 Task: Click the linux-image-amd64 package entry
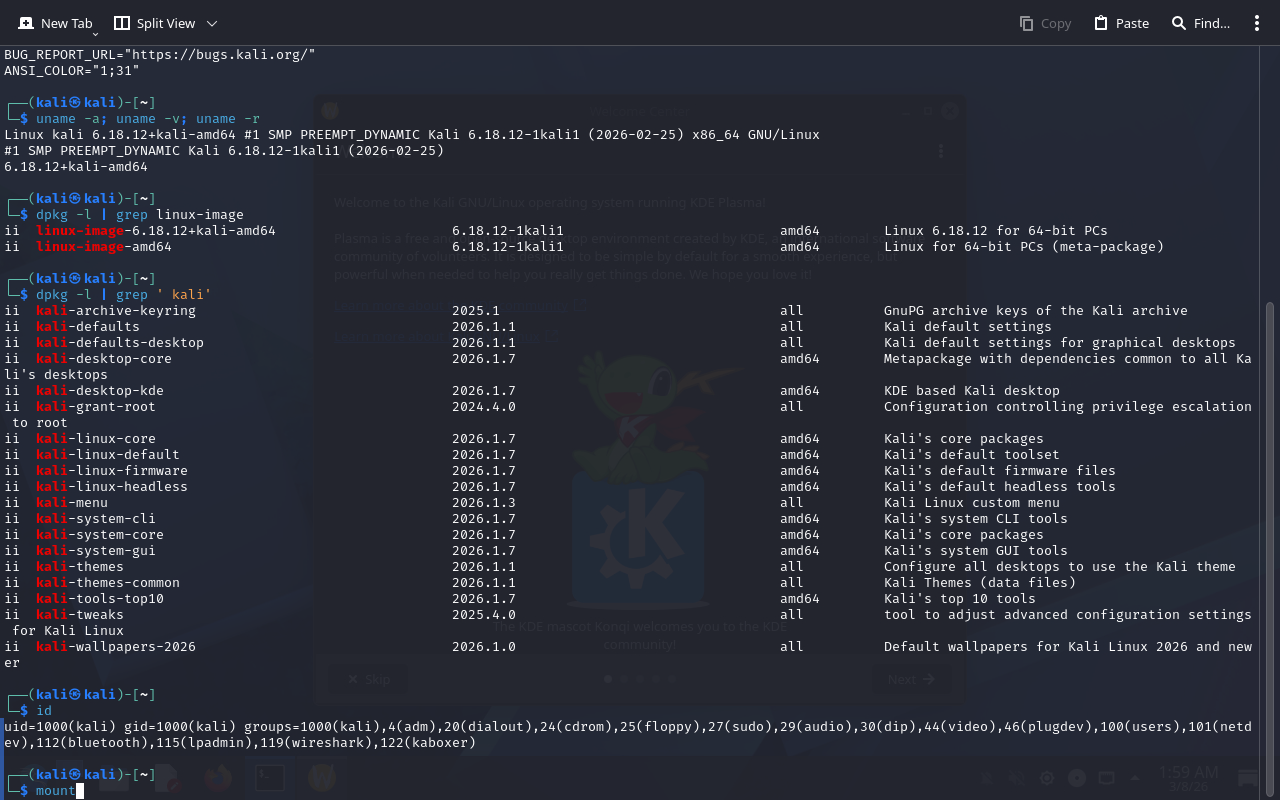click(x=104, y=247)
